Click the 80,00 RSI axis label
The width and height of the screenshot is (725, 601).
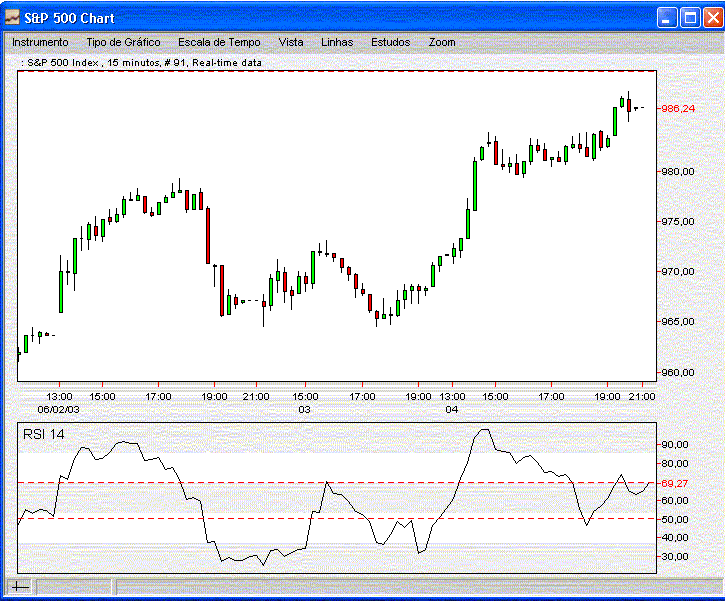pyautogui.click(x=675, y=463)
